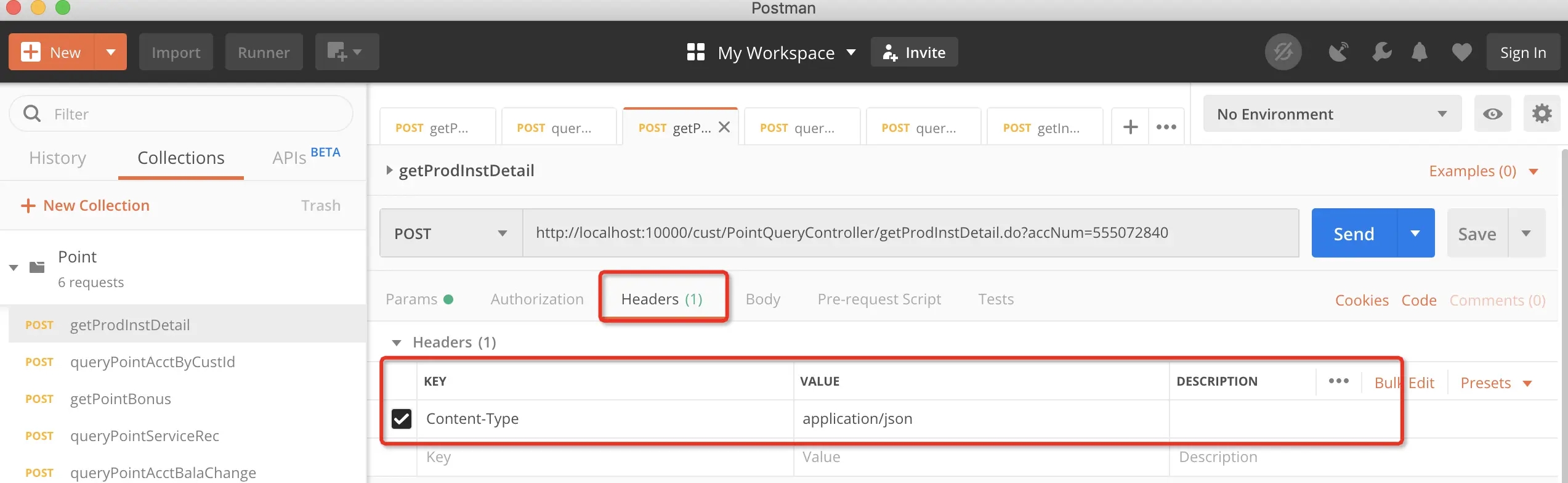Open the Examples (0) dropdown
The height and width of the screenshot is (483, 1568).
[x=1483, y=171]
